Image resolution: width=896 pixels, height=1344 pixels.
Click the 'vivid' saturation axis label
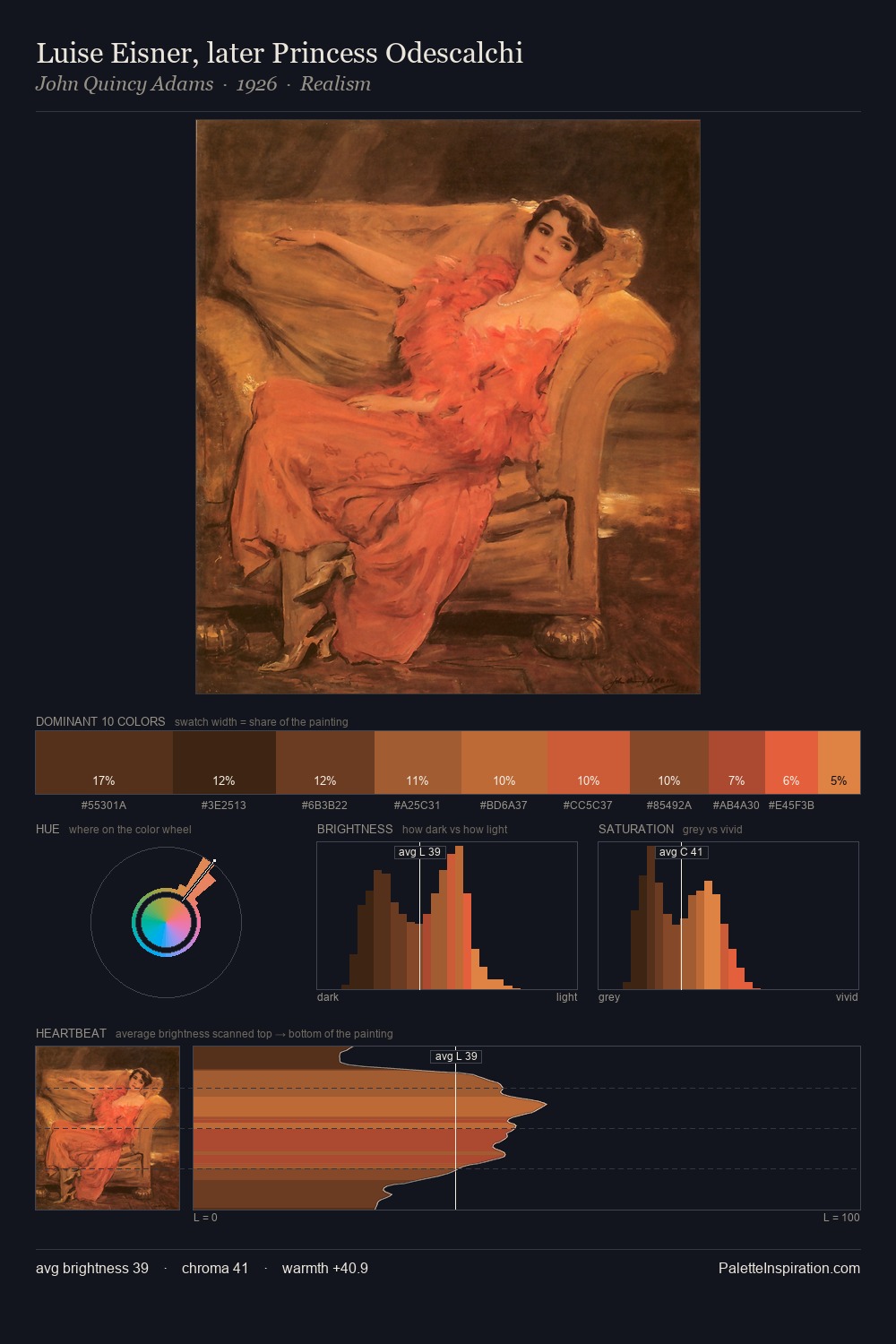847,997
